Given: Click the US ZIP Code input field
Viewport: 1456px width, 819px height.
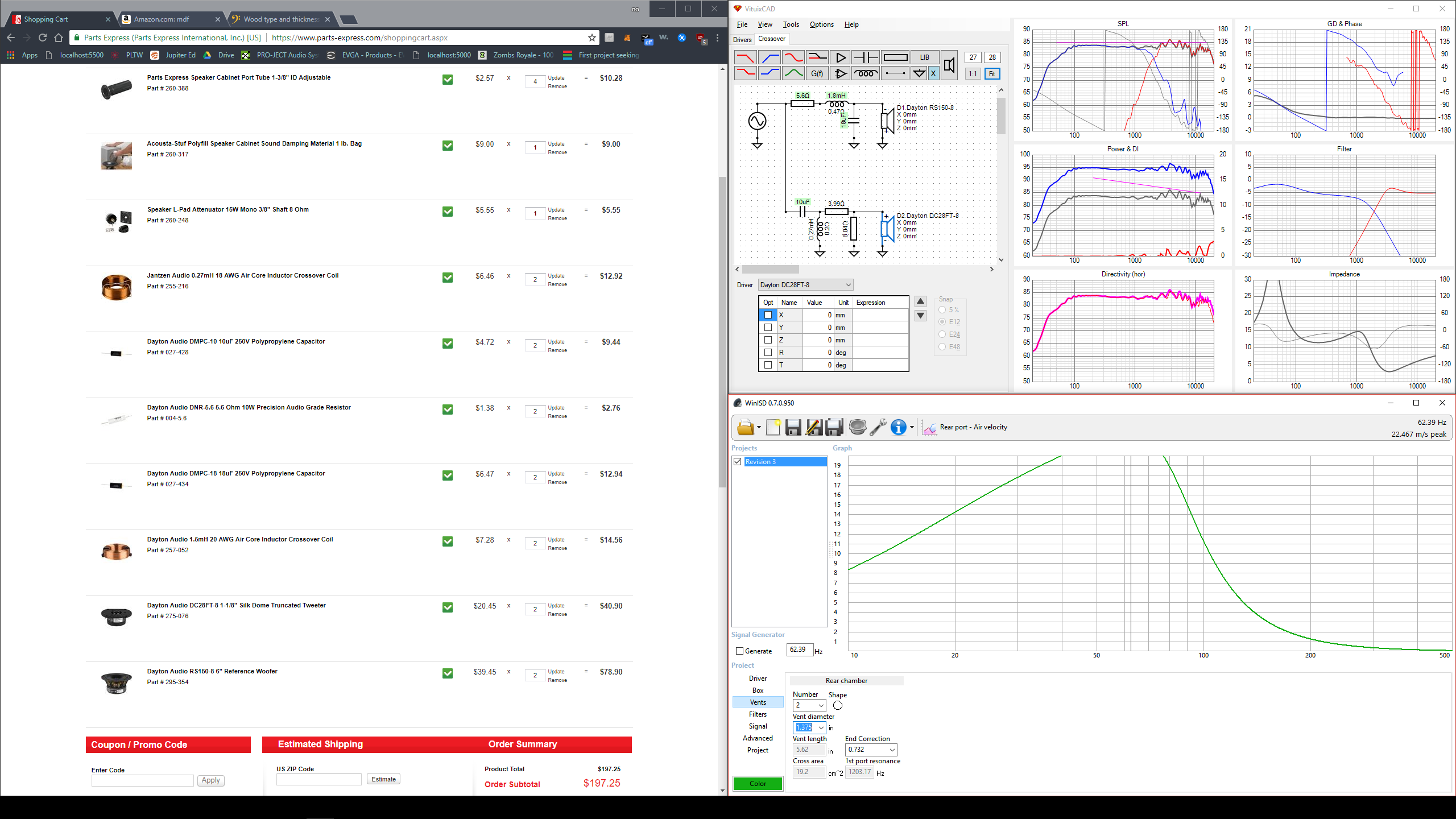Looking at the screenshot, I should 318,780.
